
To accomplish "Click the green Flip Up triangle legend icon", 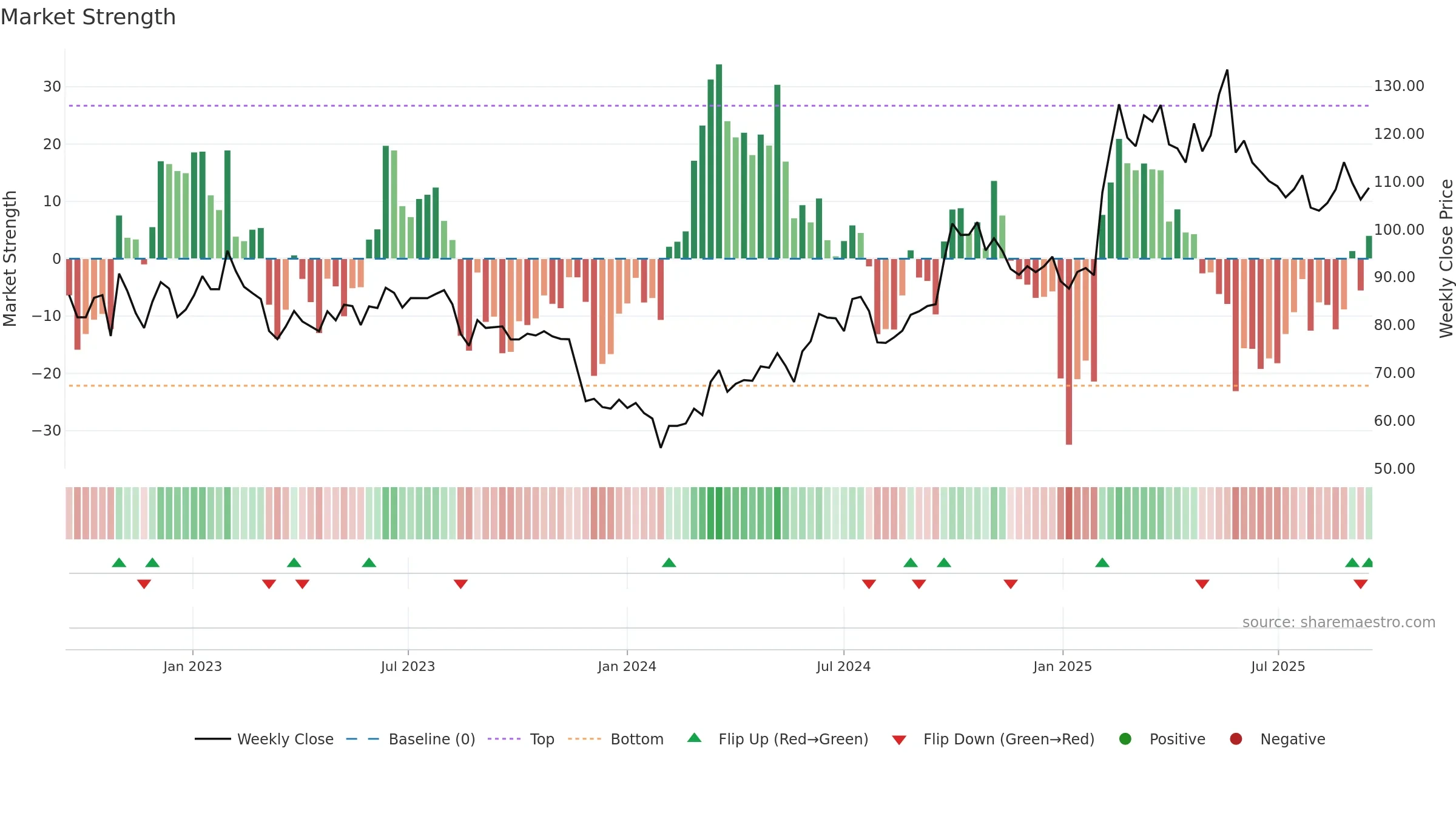I will (x=695, y=738).
